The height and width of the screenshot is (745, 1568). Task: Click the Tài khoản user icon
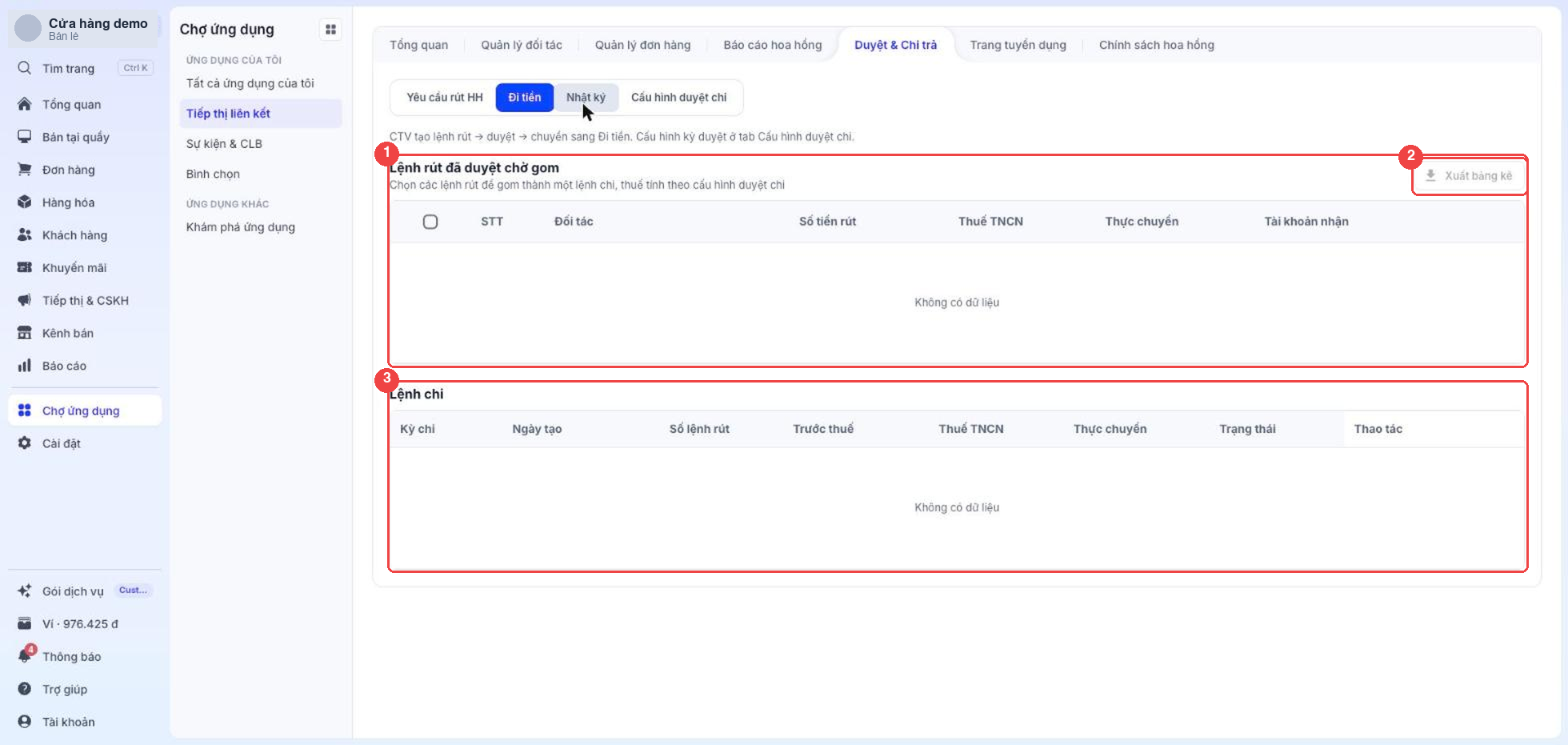[25, 722]
